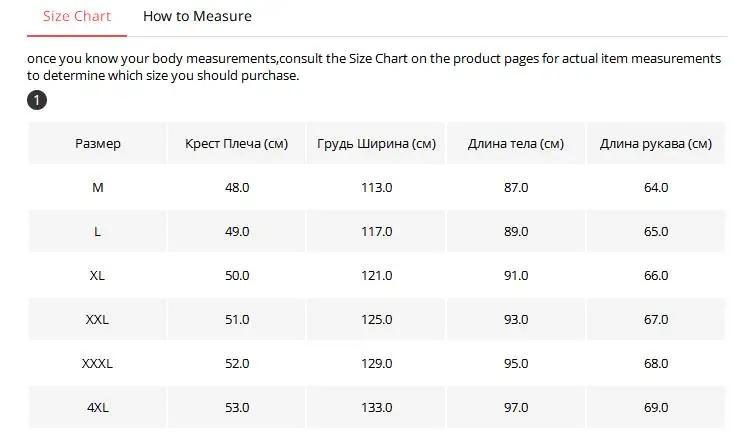755x440 pixels.
Task: Open the How to Measure tab
Action: click(x=197, y=16)
